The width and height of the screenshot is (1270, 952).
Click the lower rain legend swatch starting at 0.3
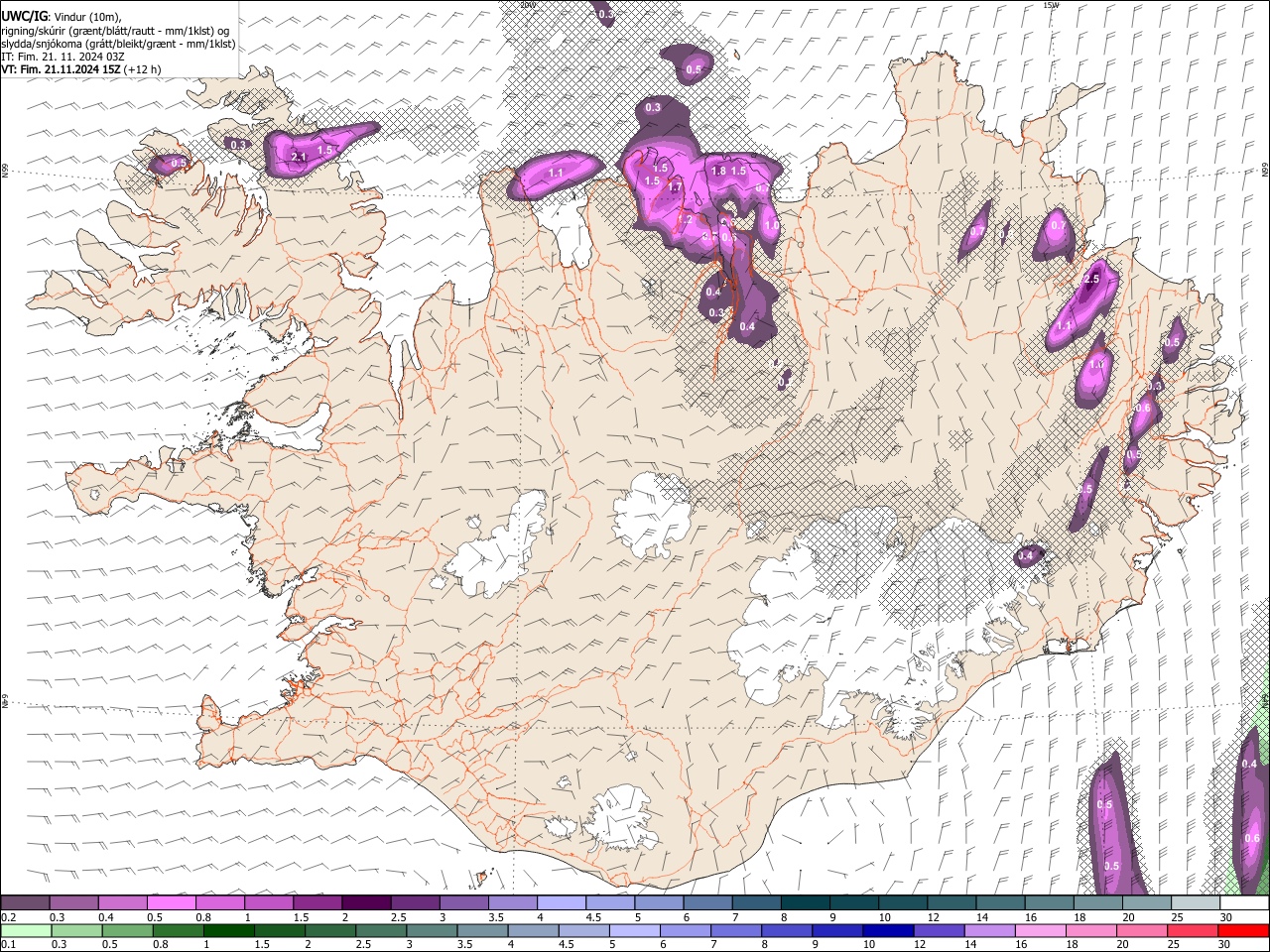[76, 930]
